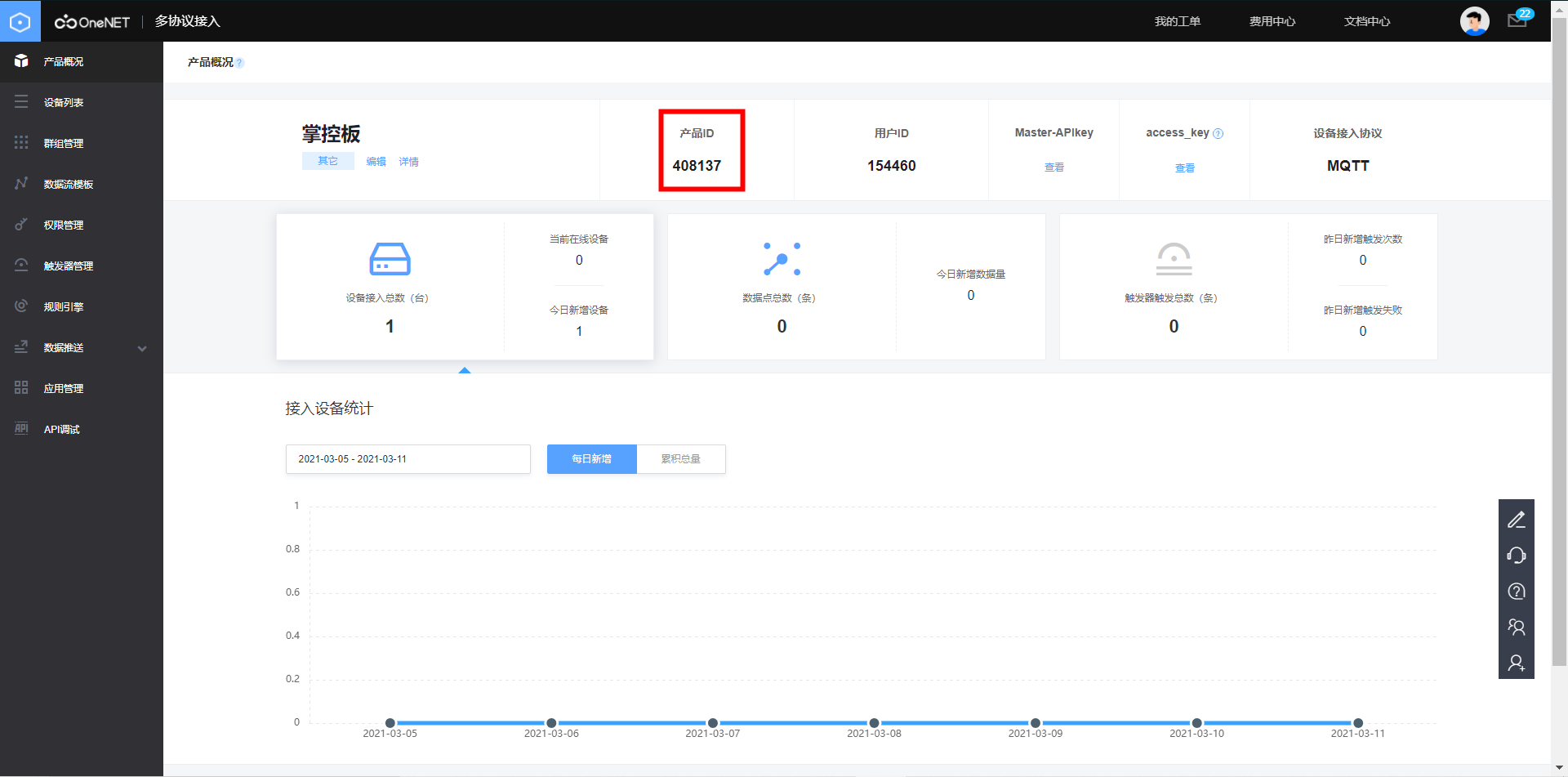
Task: Click product ID value 408137
Action: pos(697,166)
